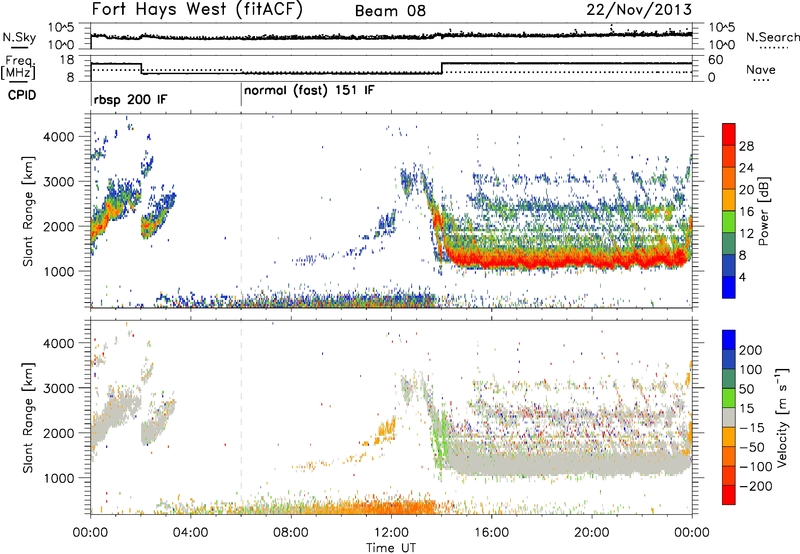Click the '04:00' time axis tick label
This screenshot has height=554, width=800.
(190, 533)
